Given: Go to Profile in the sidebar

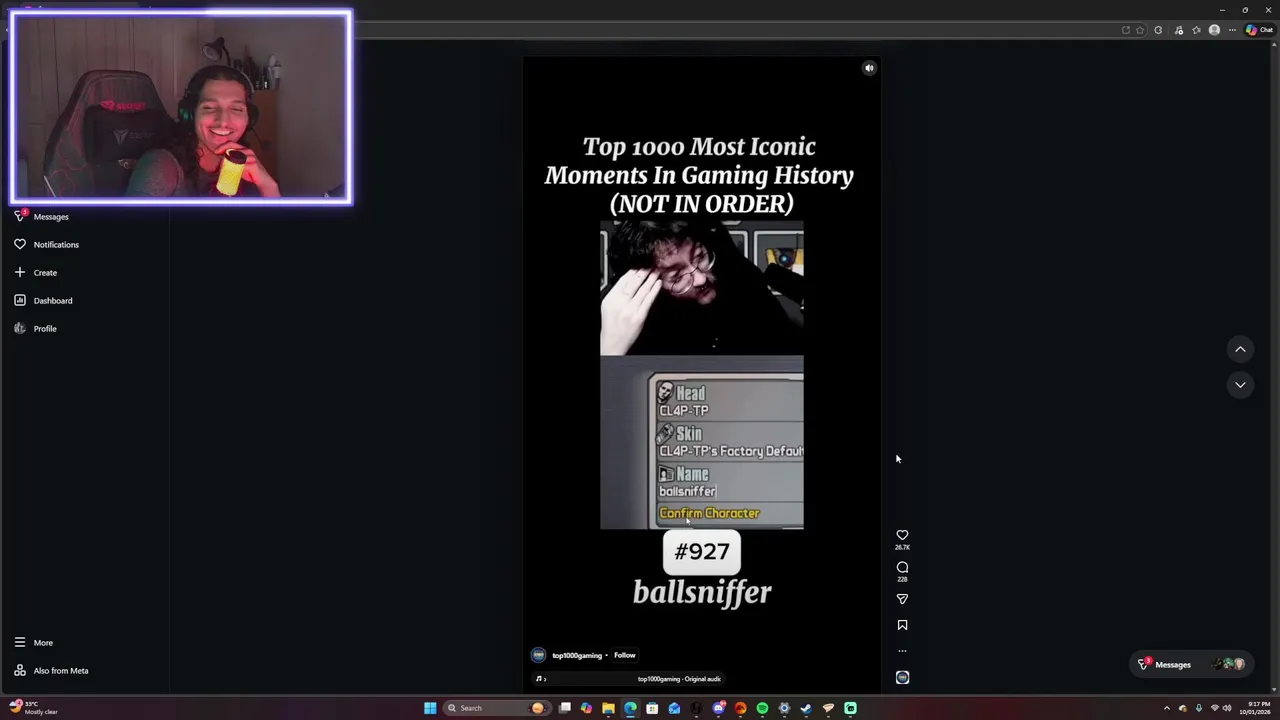Looking at the screenshot, I should click(35, 328).
